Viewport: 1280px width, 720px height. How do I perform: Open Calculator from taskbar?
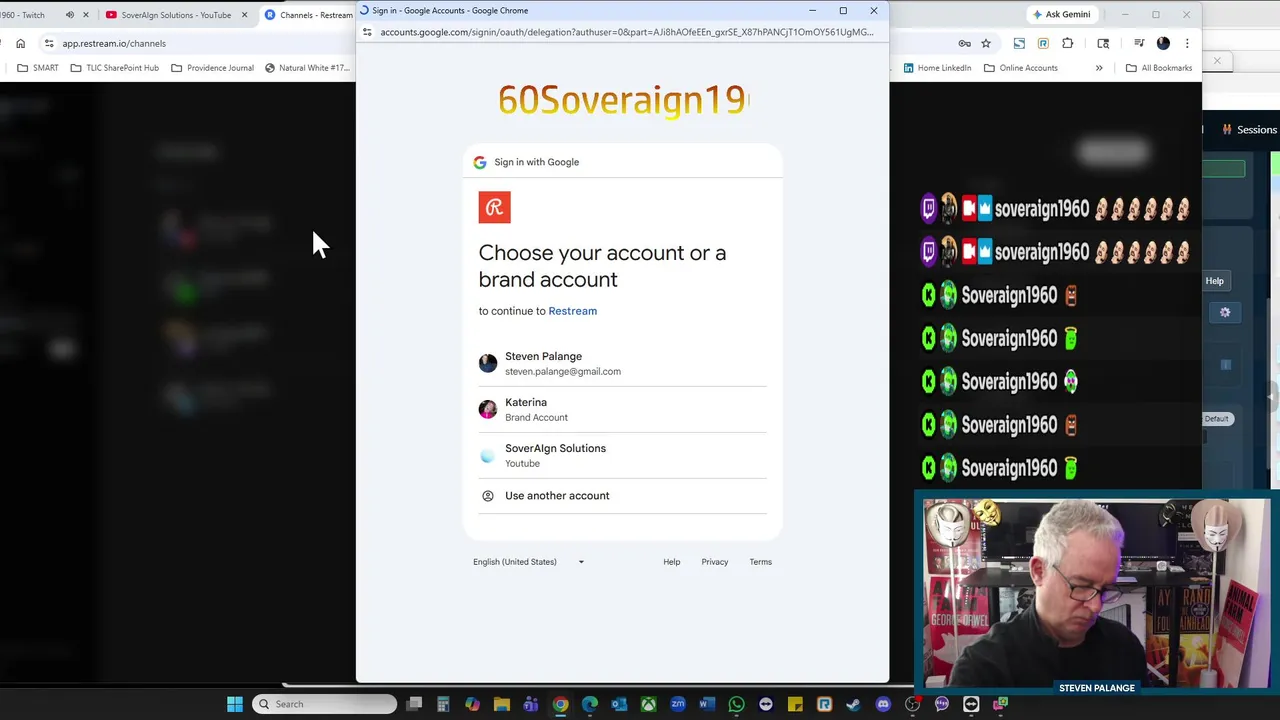pyautogui.click(x=443, y=704)
